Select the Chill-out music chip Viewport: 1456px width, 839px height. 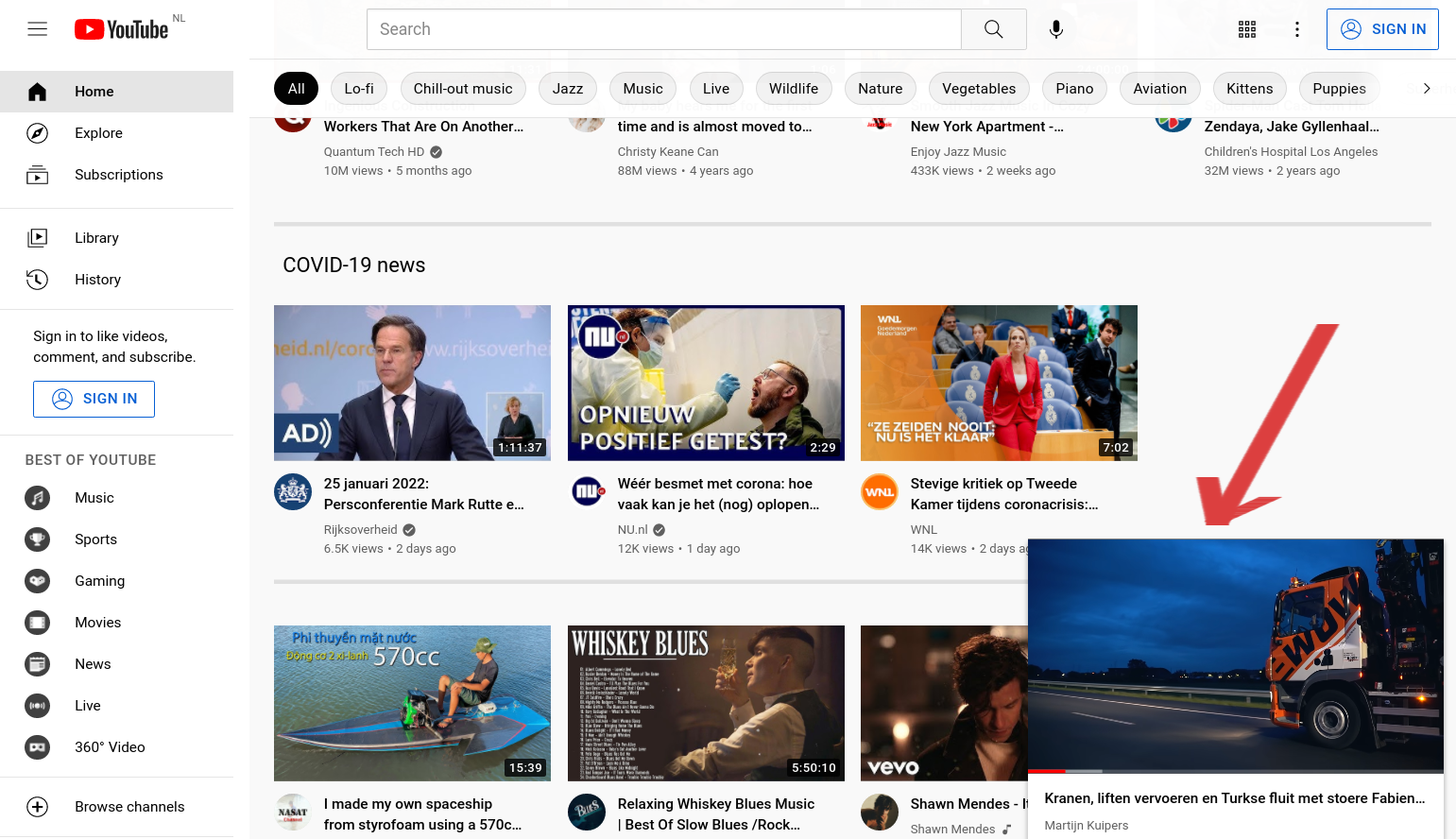click(x=463, y=89)
